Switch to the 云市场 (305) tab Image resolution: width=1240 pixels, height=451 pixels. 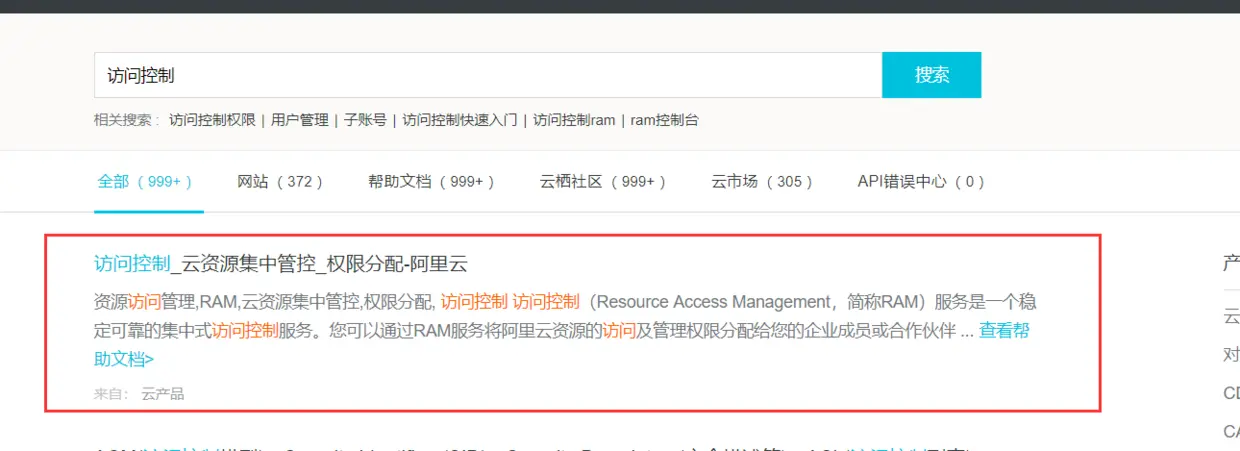763,182
